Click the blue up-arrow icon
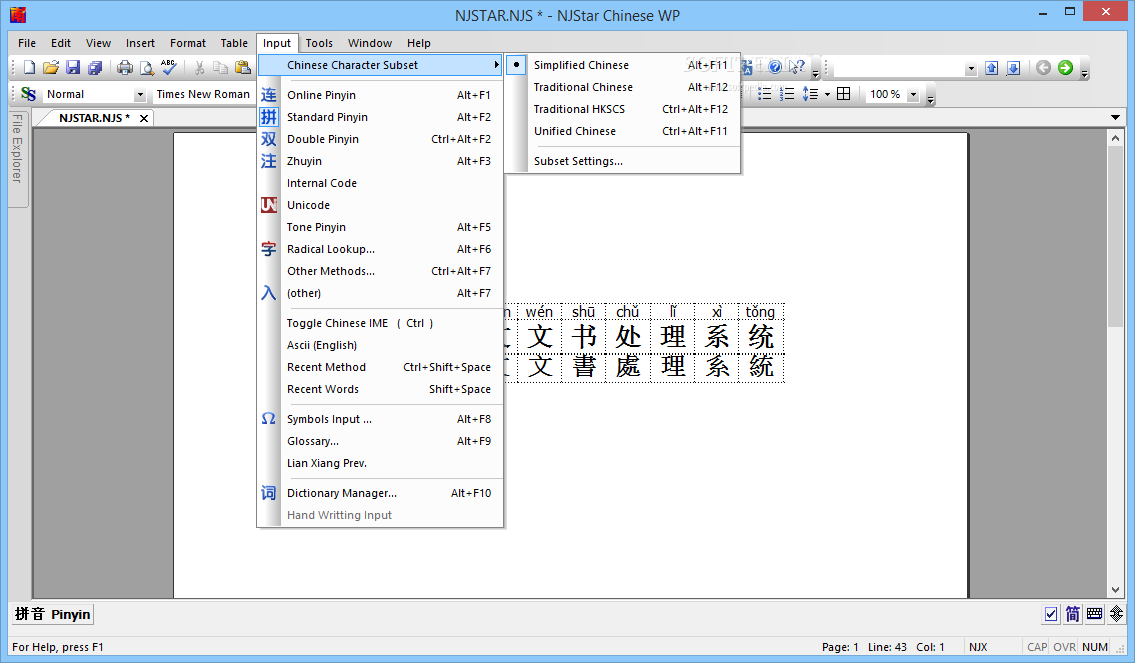This screenshot has height=663, width=1135. [x=992, y=67]
